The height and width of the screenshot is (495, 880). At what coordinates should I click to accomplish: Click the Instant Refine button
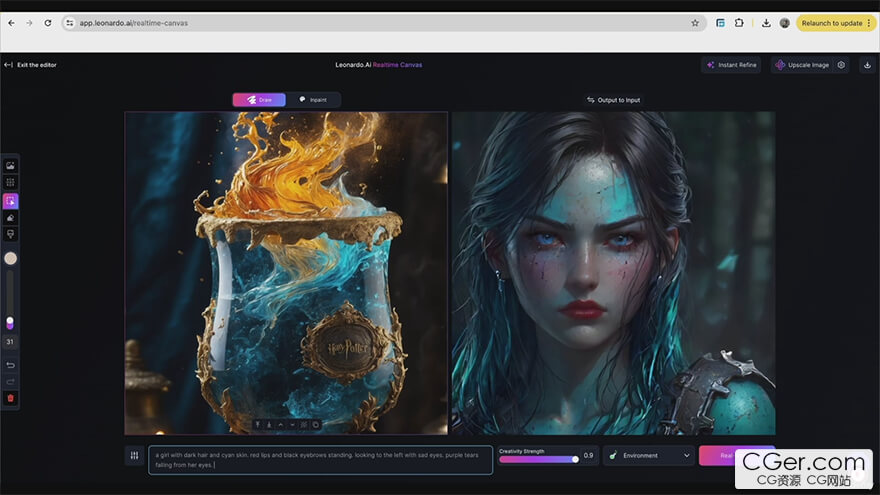pyautogui.click(x=731, y=65)
